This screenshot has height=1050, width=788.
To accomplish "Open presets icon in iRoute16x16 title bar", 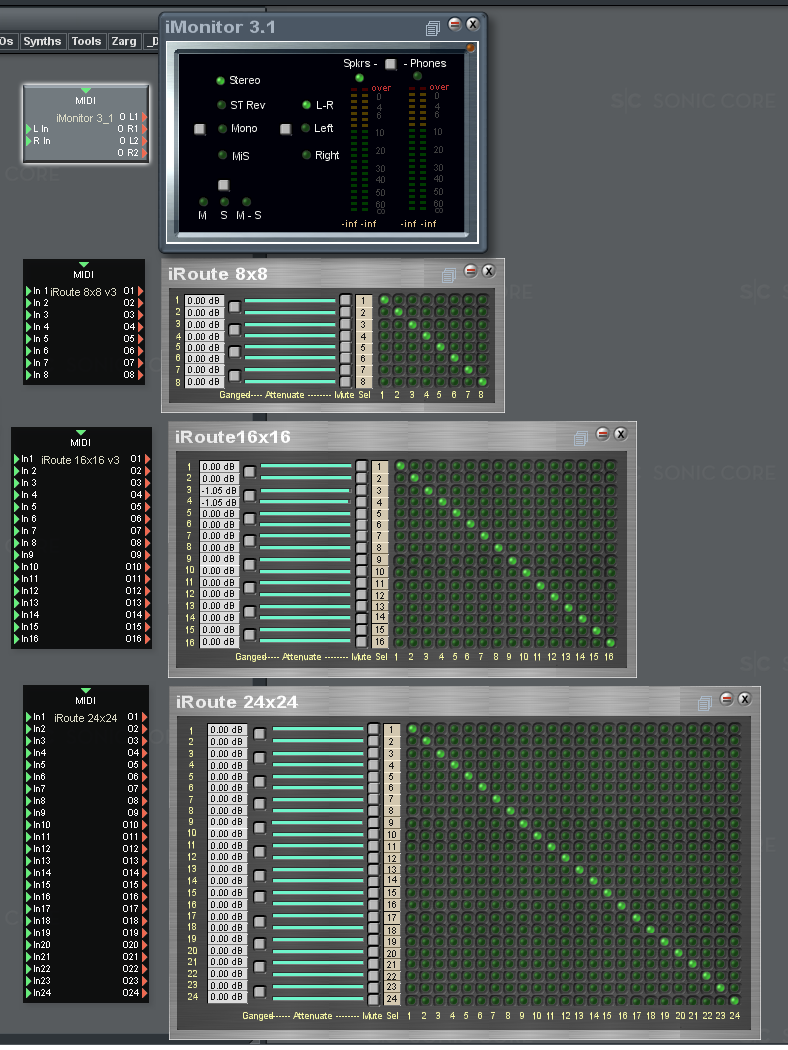I will [580, 438].
